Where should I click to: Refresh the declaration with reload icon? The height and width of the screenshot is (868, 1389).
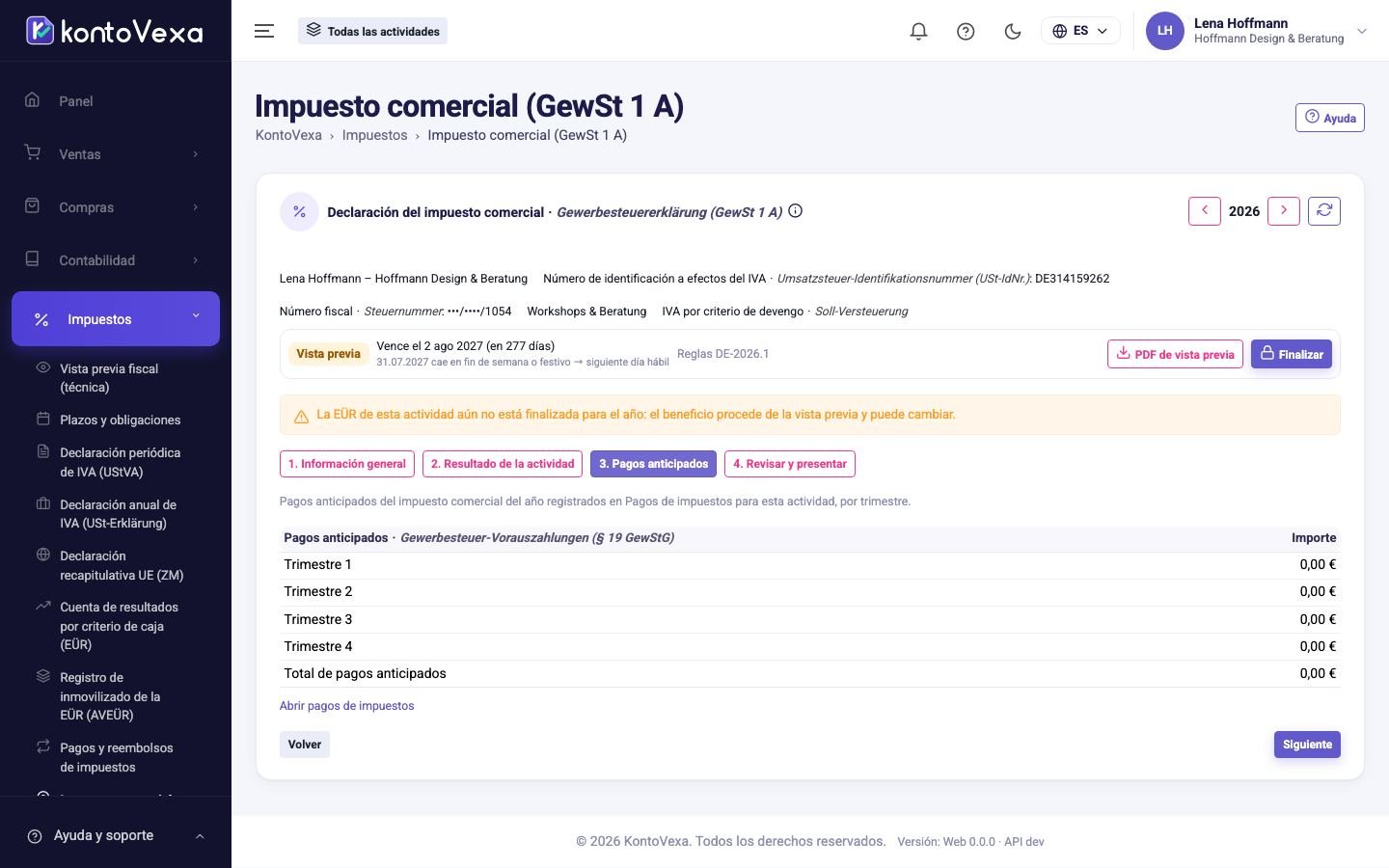[x=1324, y=211]
